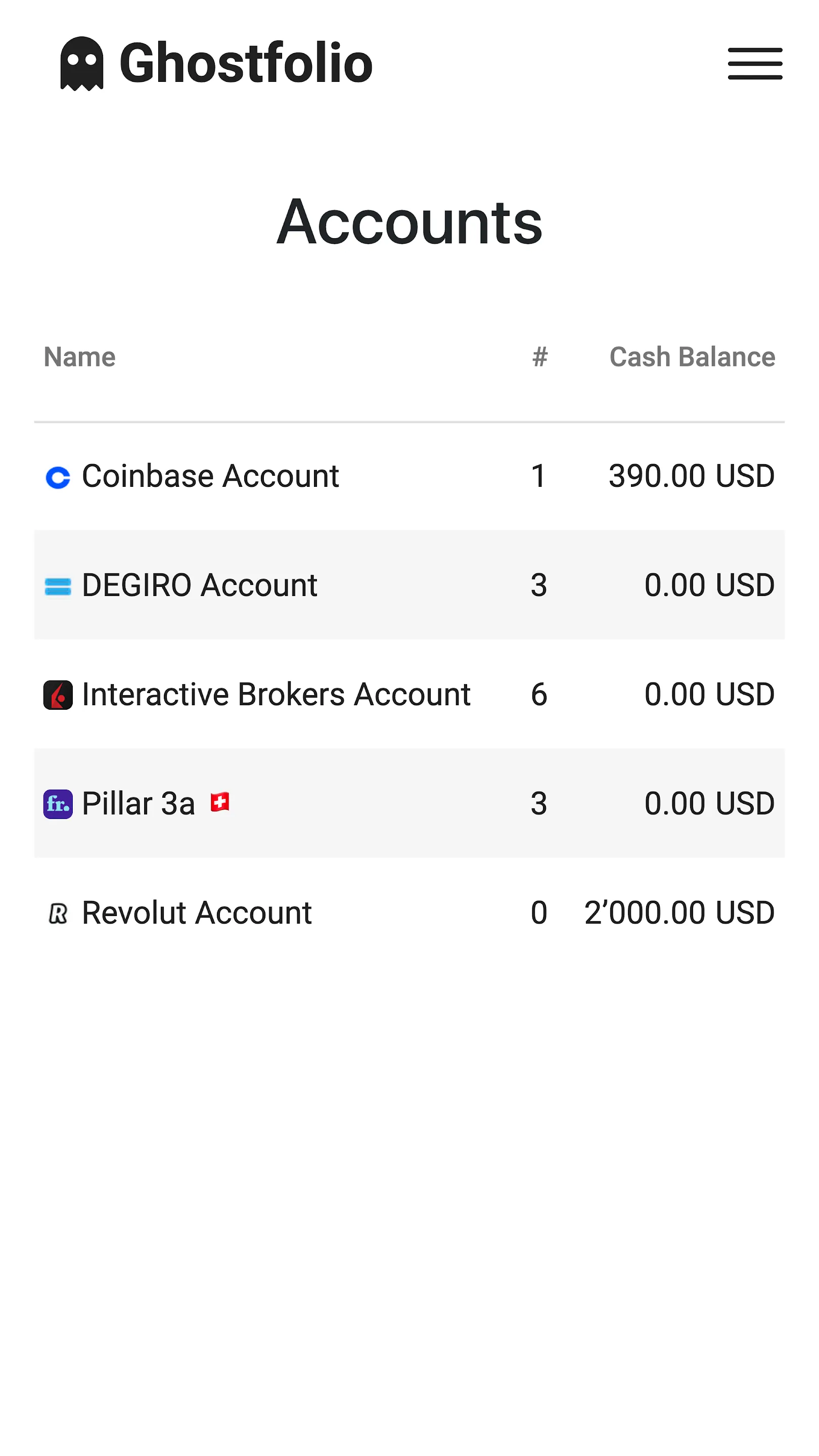This screenshot has width=819, height=1456.
Task: Sort by Cash Balance column header
Action: [x=691, y=356]
